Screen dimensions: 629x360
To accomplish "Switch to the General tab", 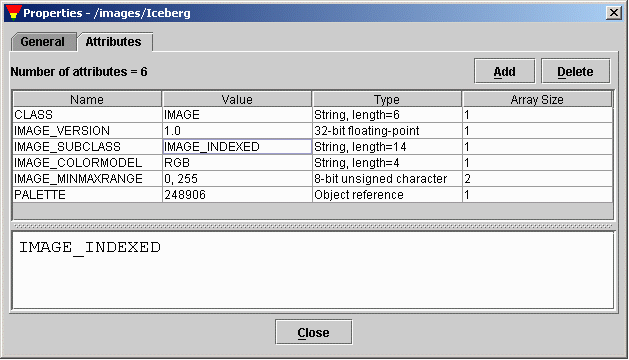I will click(x=43, y=42).
